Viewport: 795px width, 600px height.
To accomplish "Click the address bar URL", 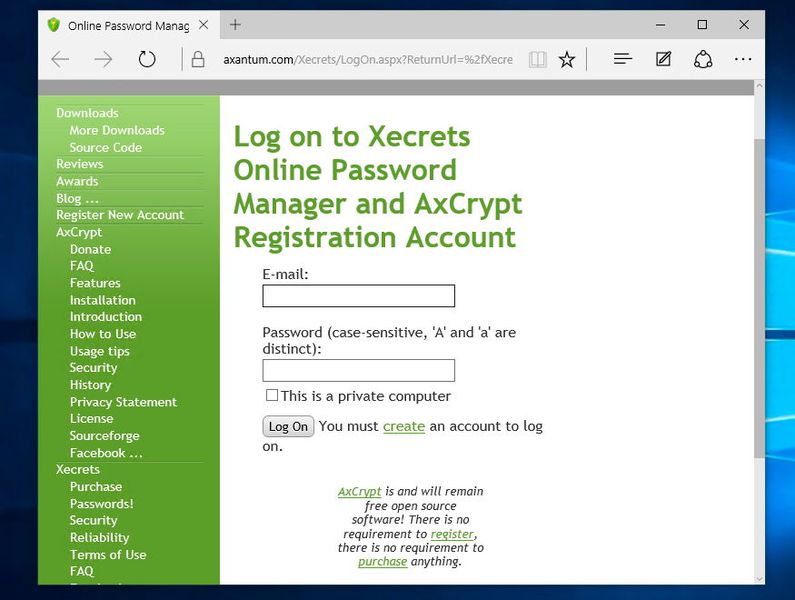I will tap(368, 60).
